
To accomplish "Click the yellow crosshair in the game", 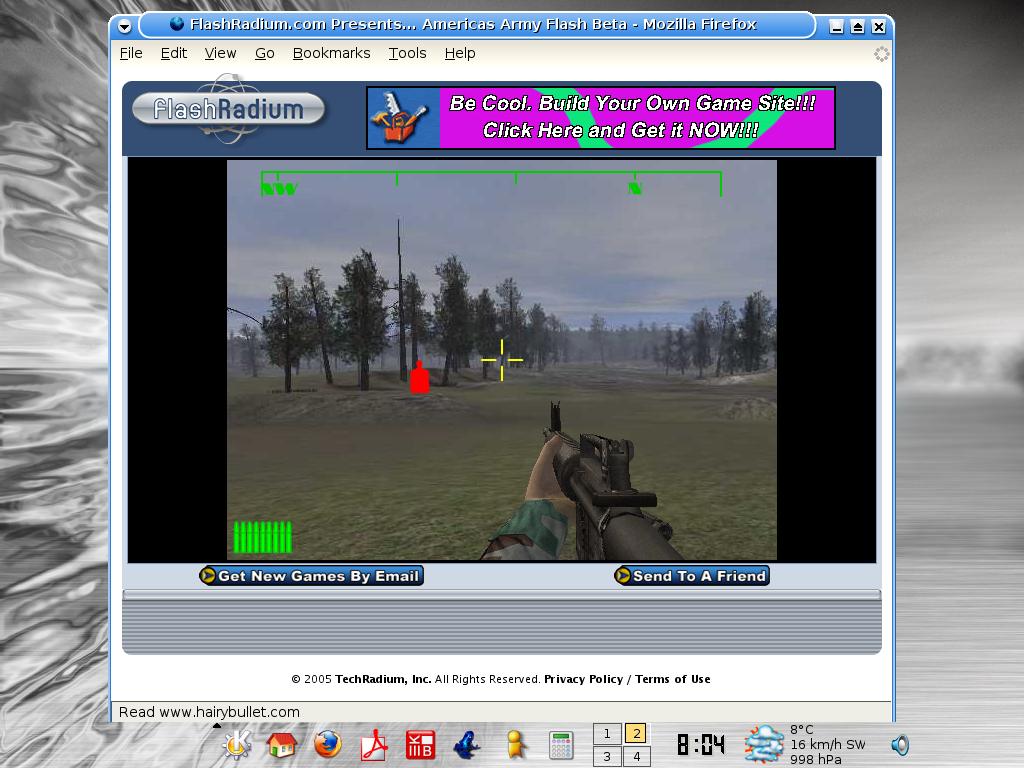I will tap(502, 359).
